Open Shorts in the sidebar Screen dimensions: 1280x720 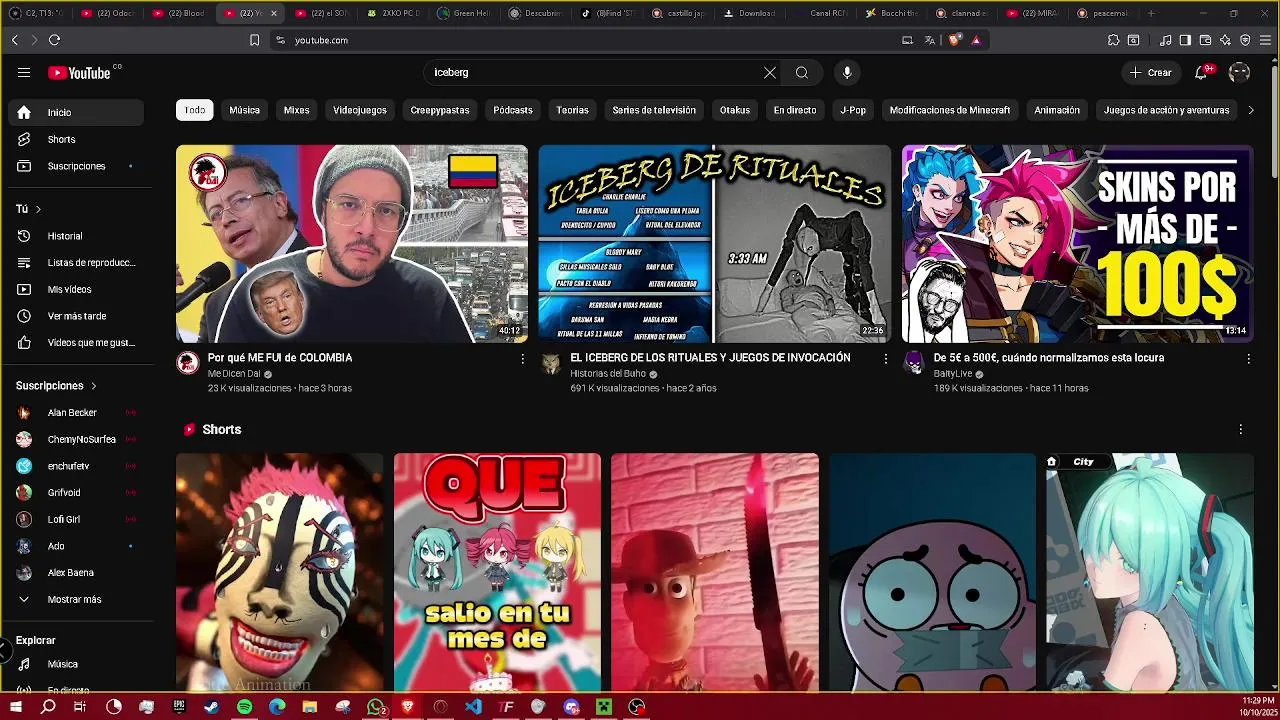tap(76, 139)
